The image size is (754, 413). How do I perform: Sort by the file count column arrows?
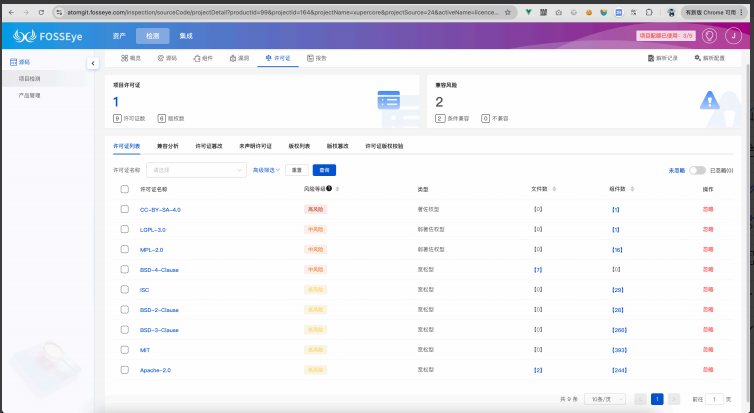(554, 189)
